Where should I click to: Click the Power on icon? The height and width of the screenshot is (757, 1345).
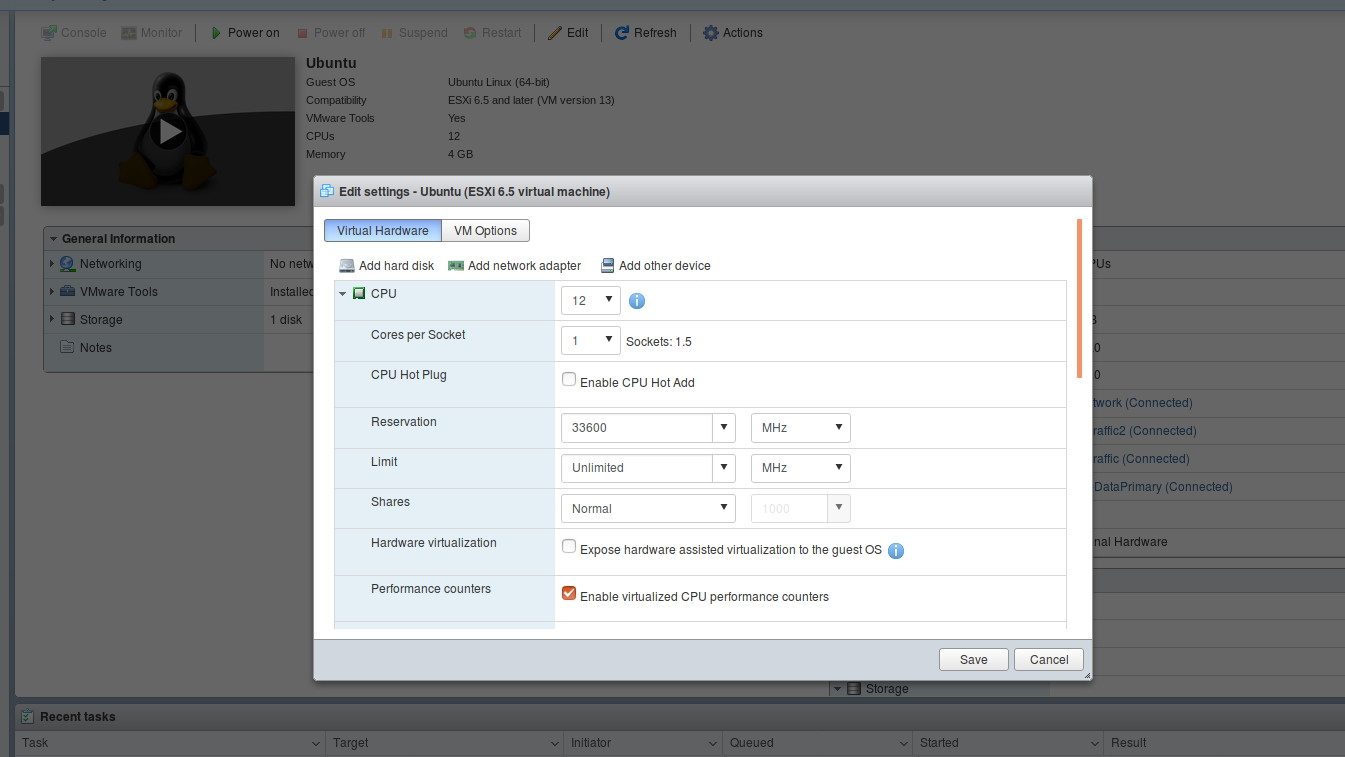click(x=219, y=32)
